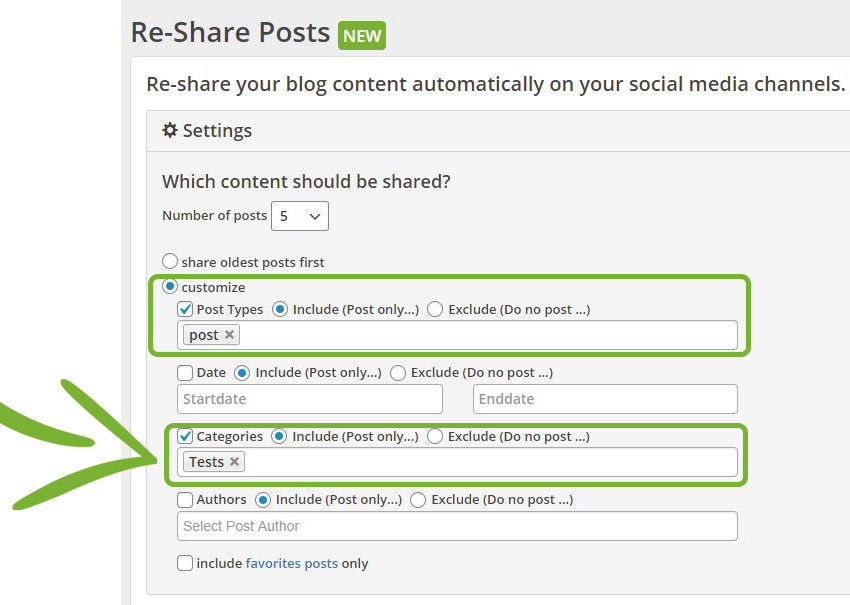
Task: Open the 'favorites posts' link
Action: coord(292,564)
